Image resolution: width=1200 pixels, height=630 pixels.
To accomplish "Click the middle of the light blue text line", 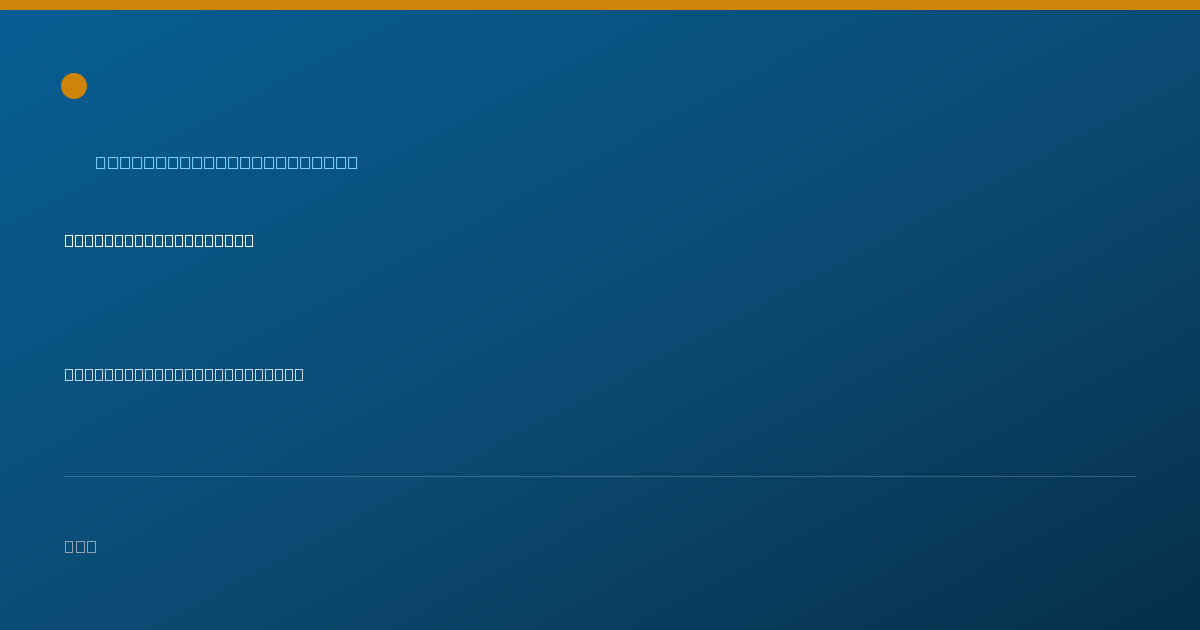I will point(227,162).
